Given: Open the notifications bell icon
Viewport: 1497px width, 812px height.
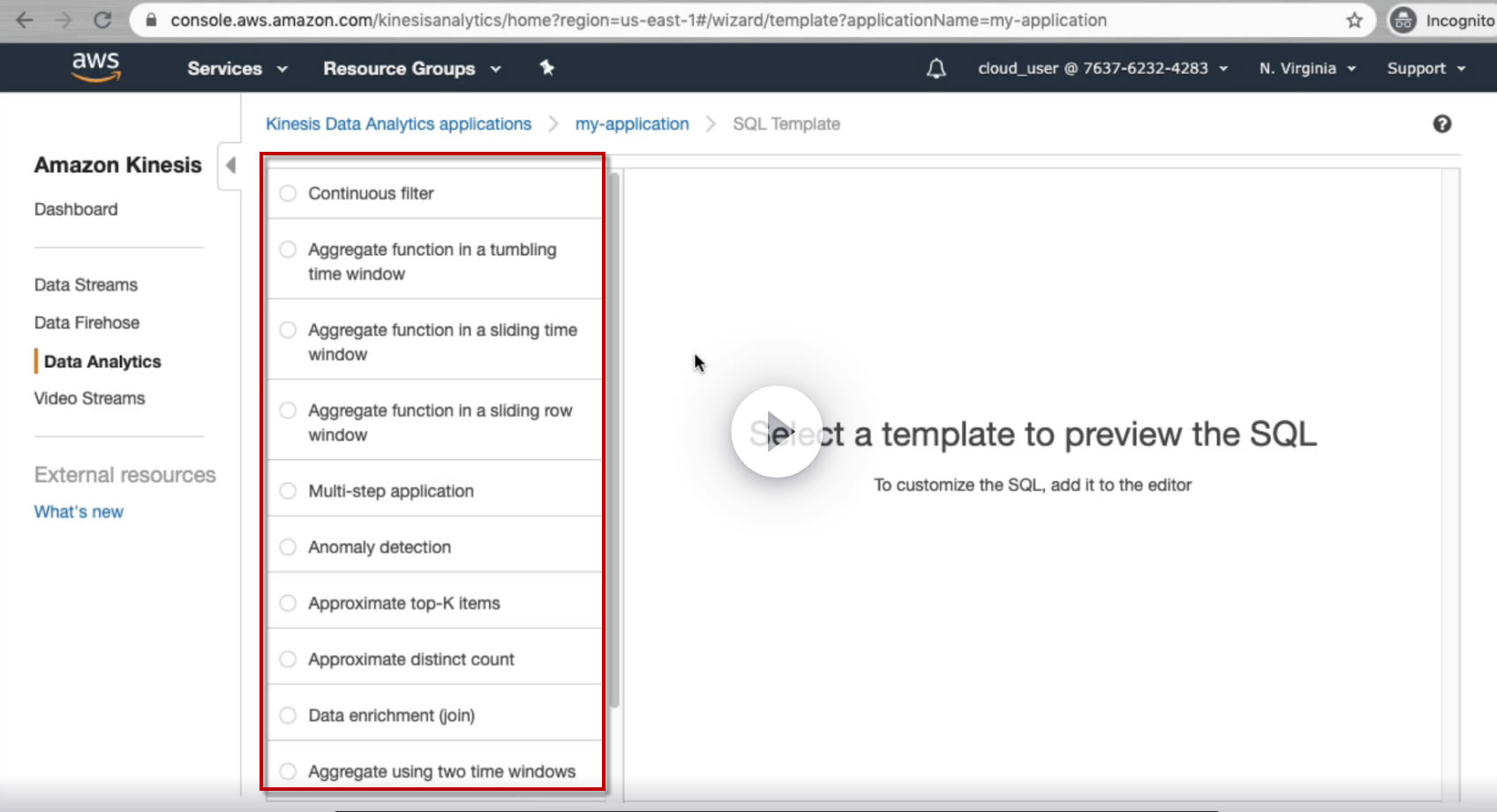Looking at the screenshot, I should click(937, 68).
